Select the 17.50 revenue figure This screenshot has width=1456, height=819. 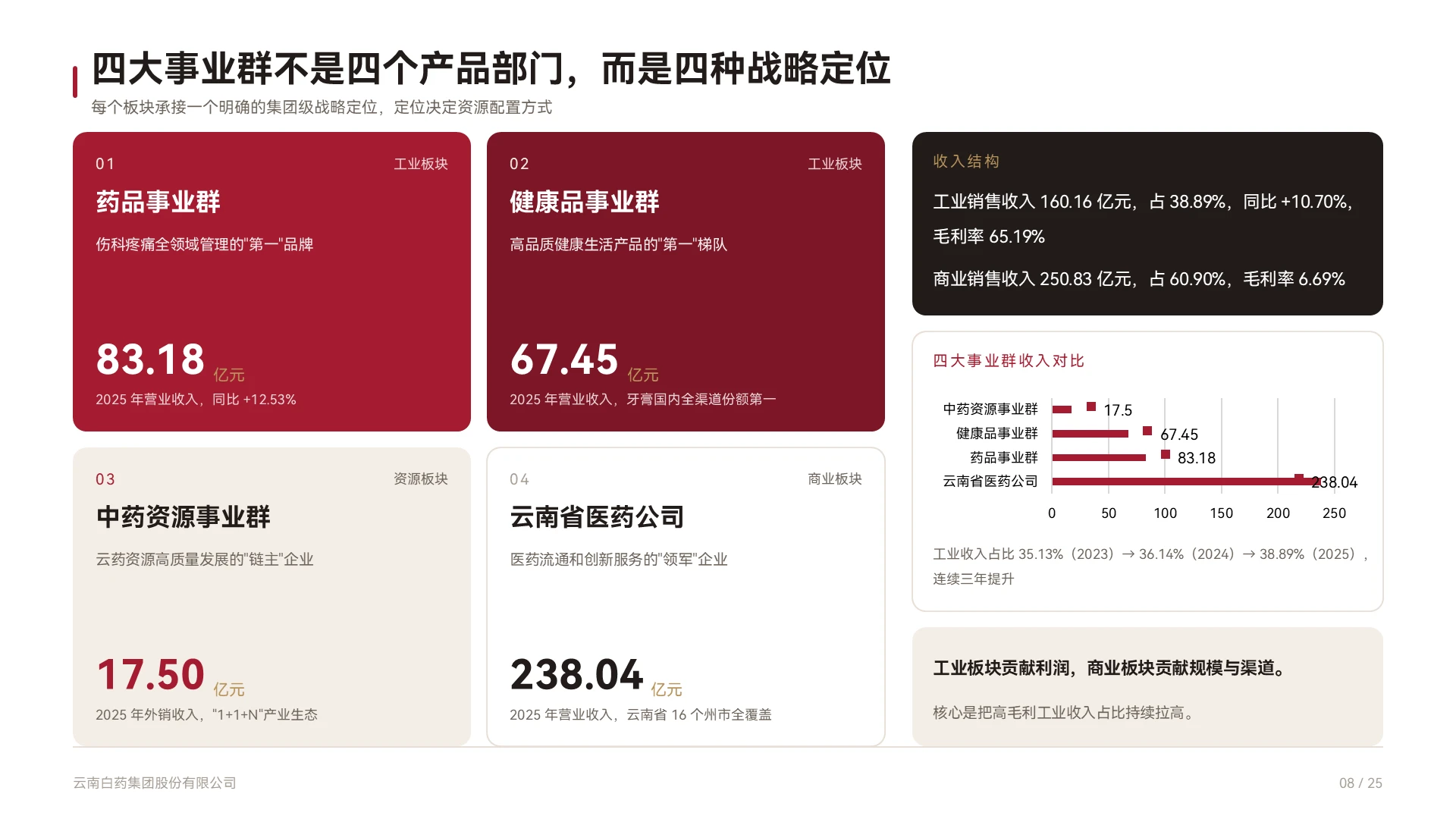150,674
